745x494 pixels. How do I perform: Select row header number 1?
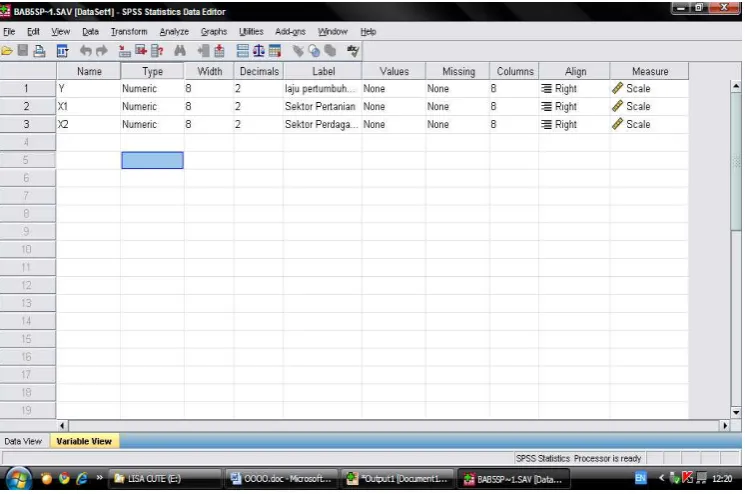(x=28, y=88)
